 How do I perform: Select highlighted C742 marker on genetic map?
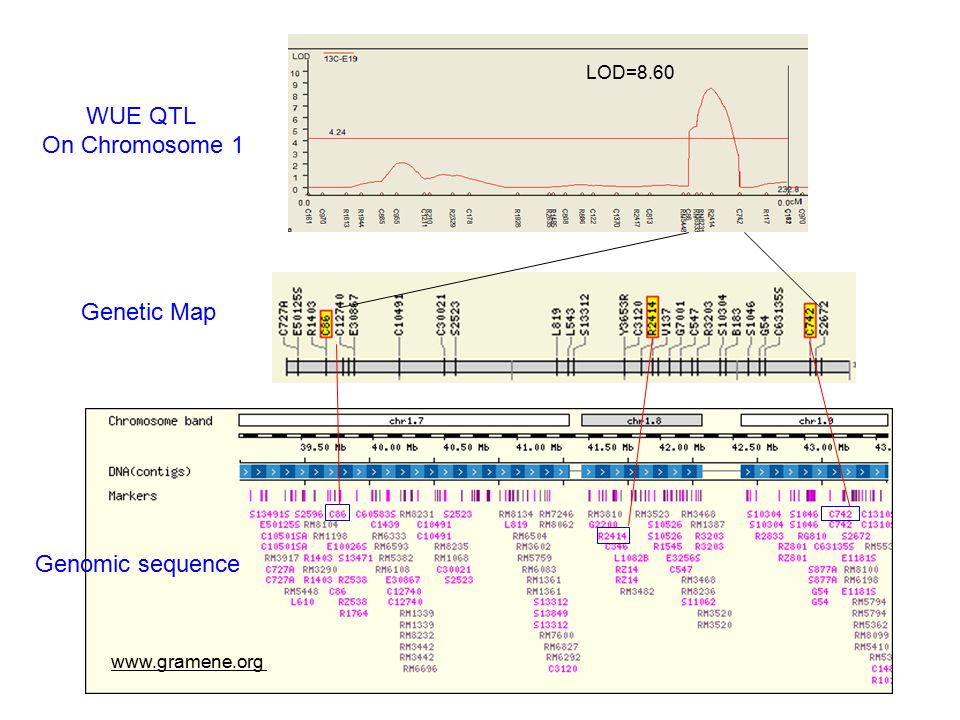click(x=810, y=320)
